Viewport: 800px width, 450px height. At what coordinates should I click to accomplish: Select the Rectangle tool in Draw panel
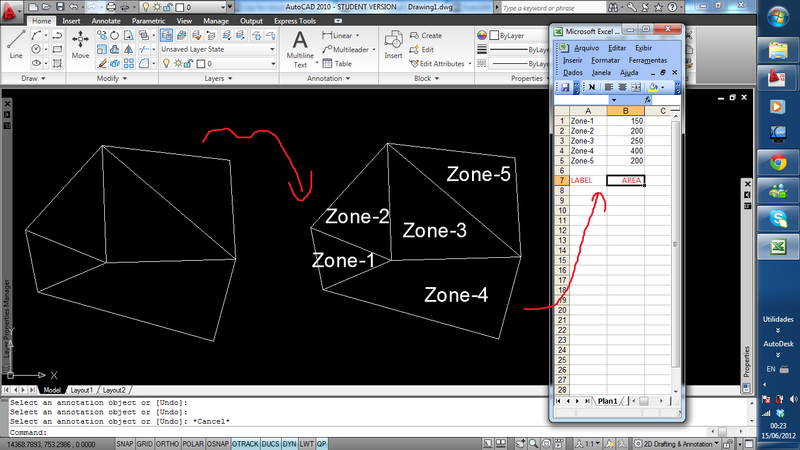[57, 49]
